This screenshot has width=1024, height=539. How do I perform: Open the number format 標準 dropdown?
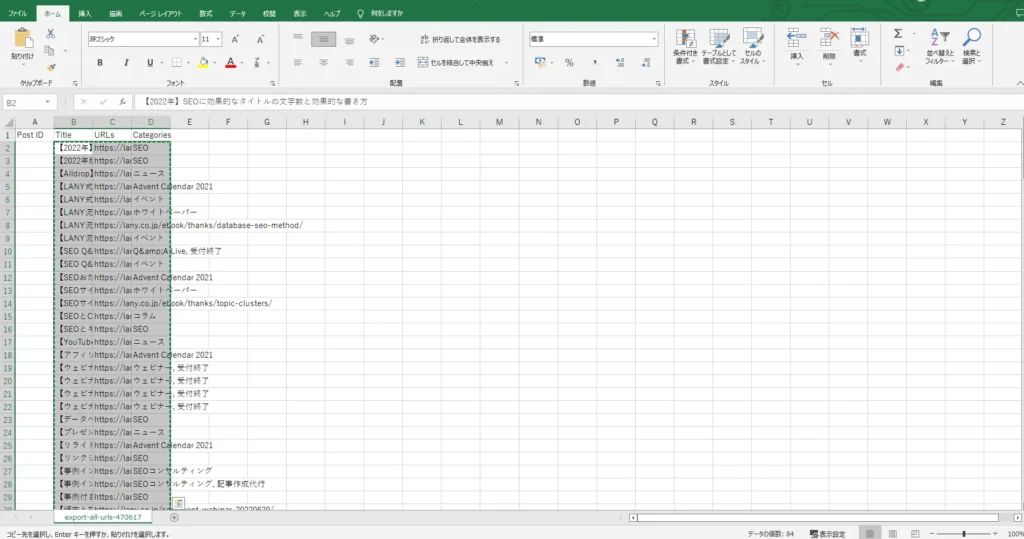click(x=654, y=39)
